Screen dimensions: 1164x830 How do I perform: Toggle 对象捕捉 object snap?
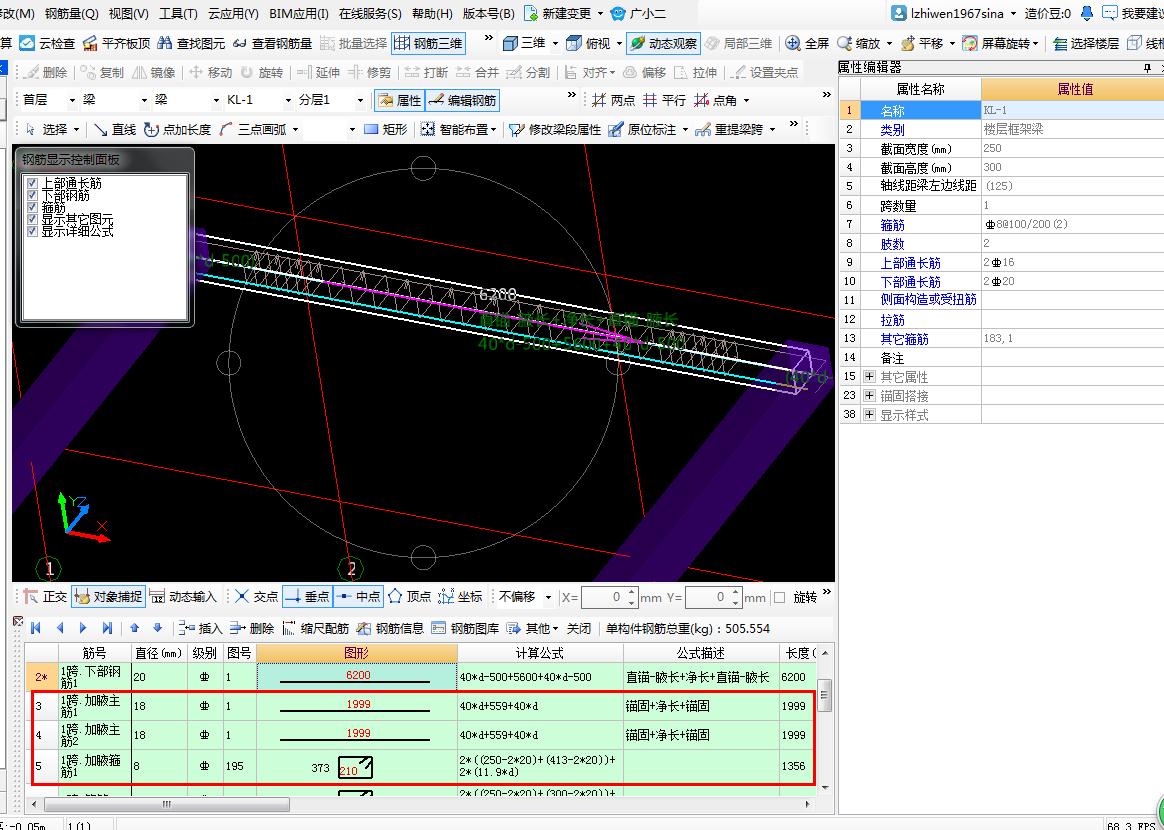point(108,597)
